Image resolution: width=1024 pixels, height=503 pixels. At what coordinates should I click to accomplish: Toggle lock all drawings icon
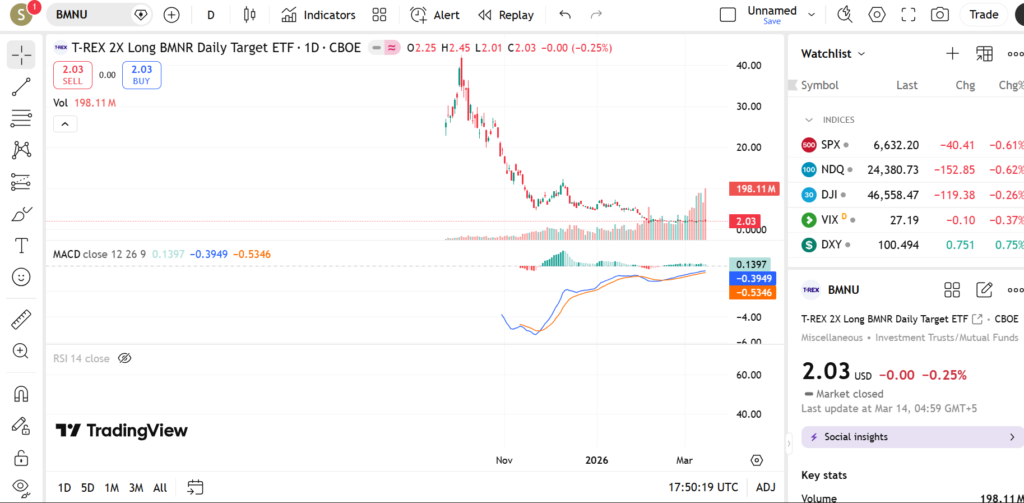coord(21,457)
